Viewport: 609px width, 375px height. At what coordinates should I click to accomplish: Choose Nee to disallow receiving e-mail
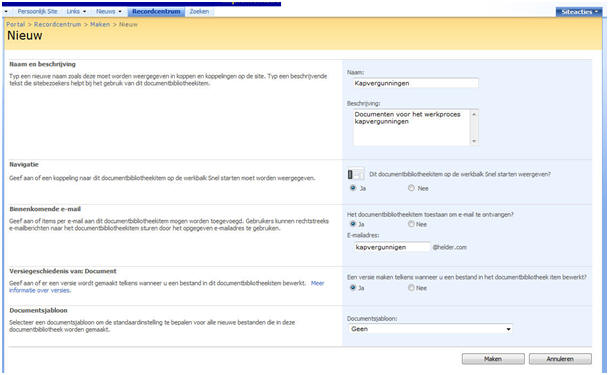click(411, 224)
